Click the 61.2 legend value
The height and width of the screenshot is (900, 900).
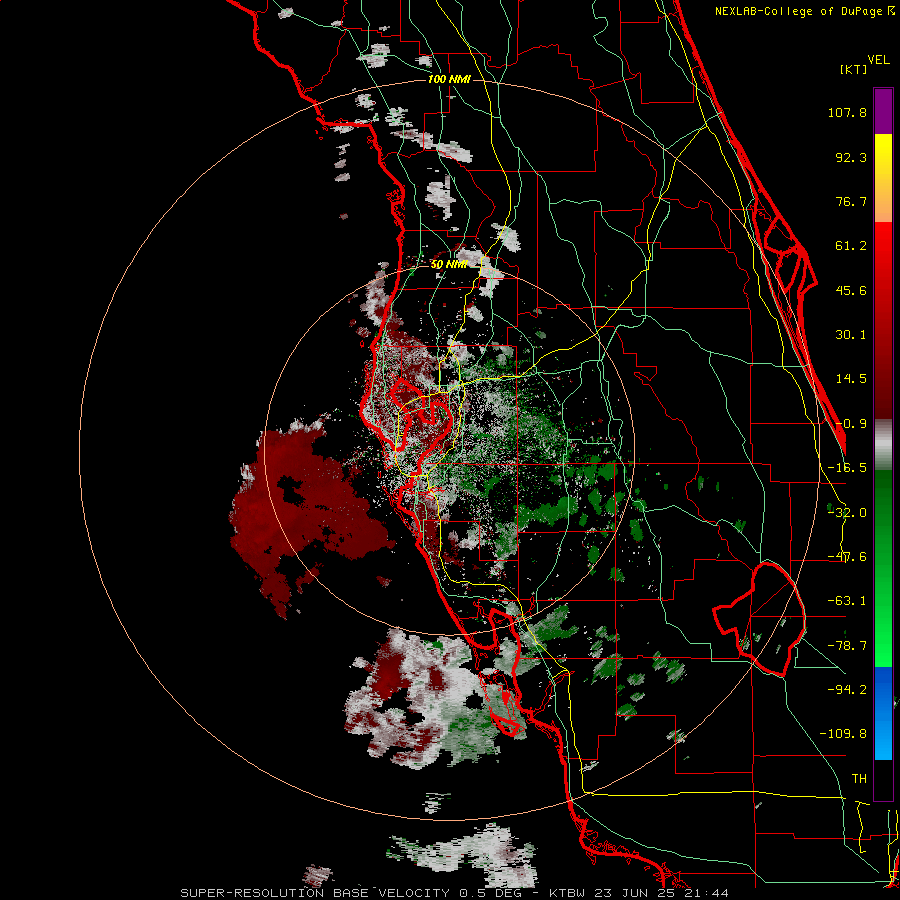(851, 246)
